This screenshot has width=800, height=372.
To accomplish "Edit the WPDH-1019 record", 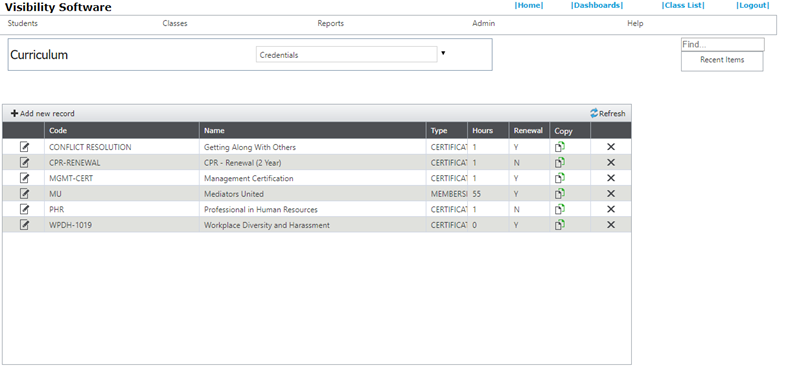I will click(24, 225).
